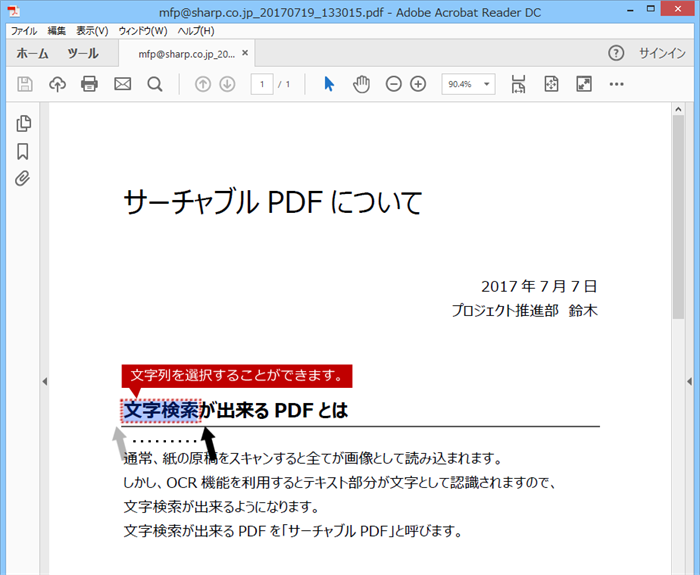Print the document using printer icon
Image resolution: width=700 pixels, height=575 pixels.
tap(89, 84)
